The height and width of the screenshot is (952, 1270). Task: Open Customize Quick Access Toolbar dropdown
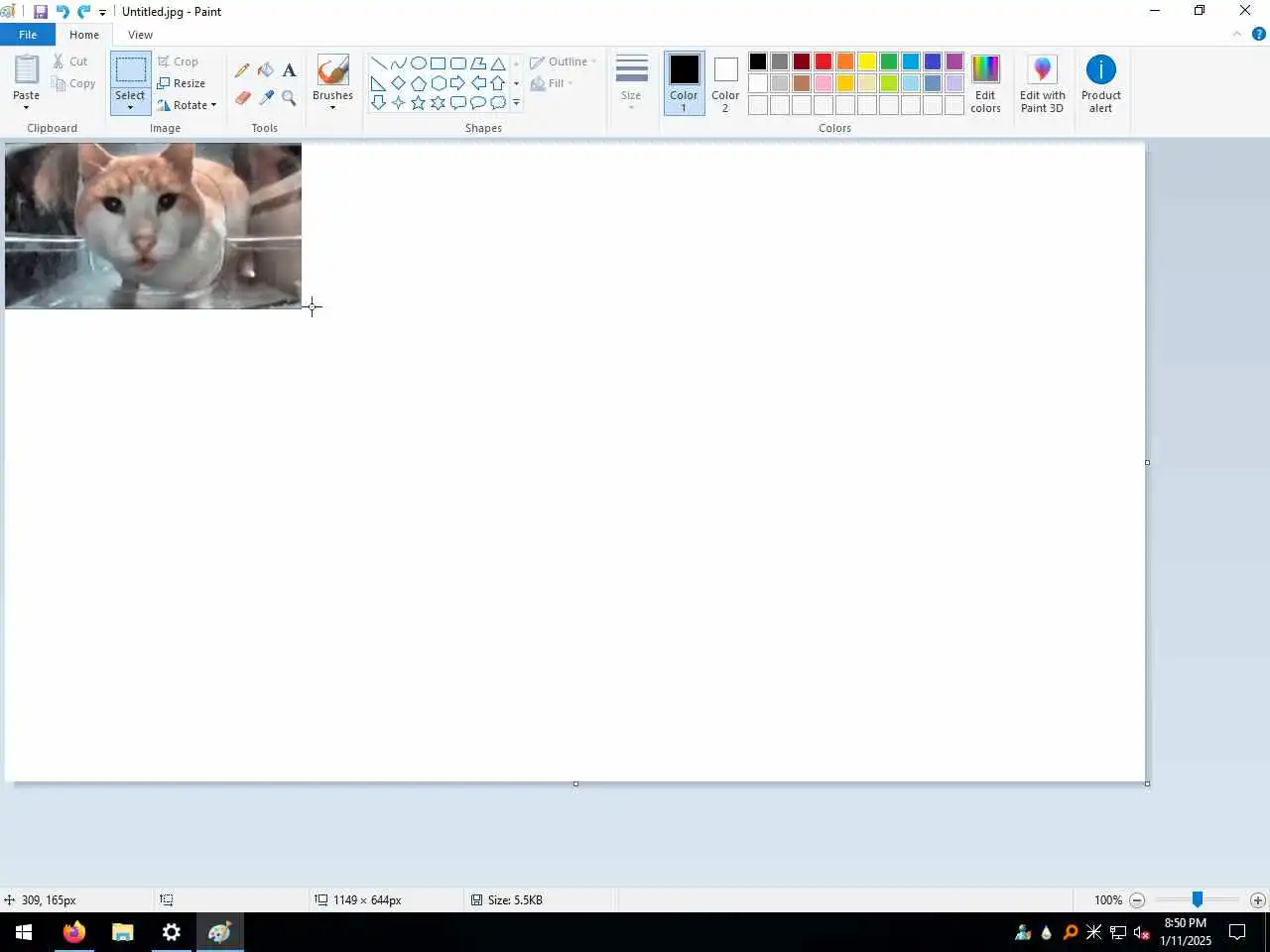[x=102, y=13]
